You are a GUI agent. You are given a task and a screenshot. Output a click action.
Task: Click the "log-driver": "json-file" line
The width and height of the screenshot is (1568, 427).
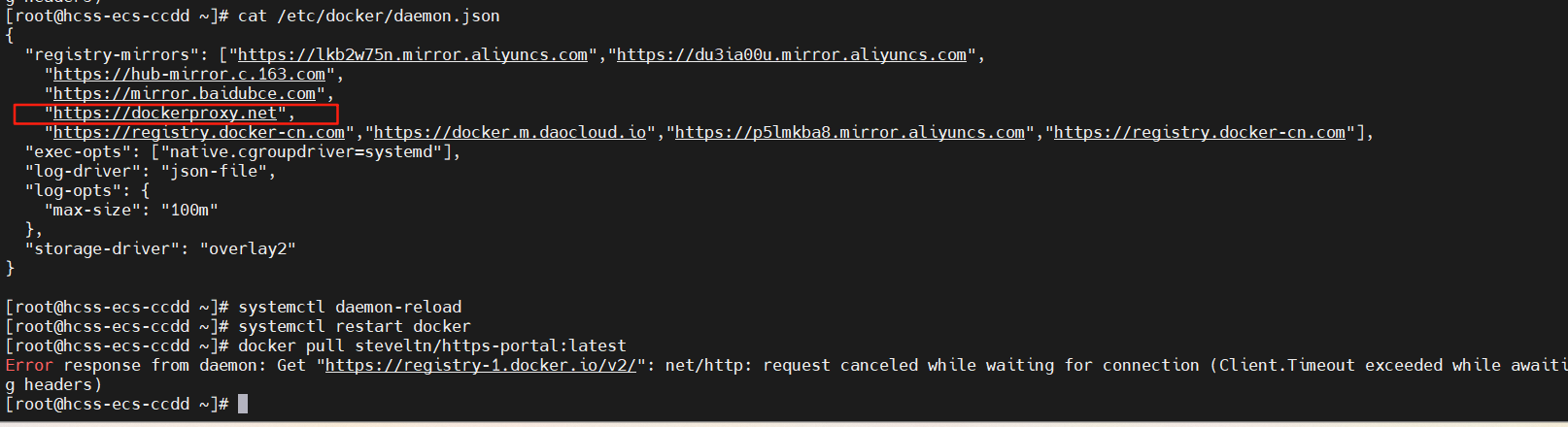151,172
